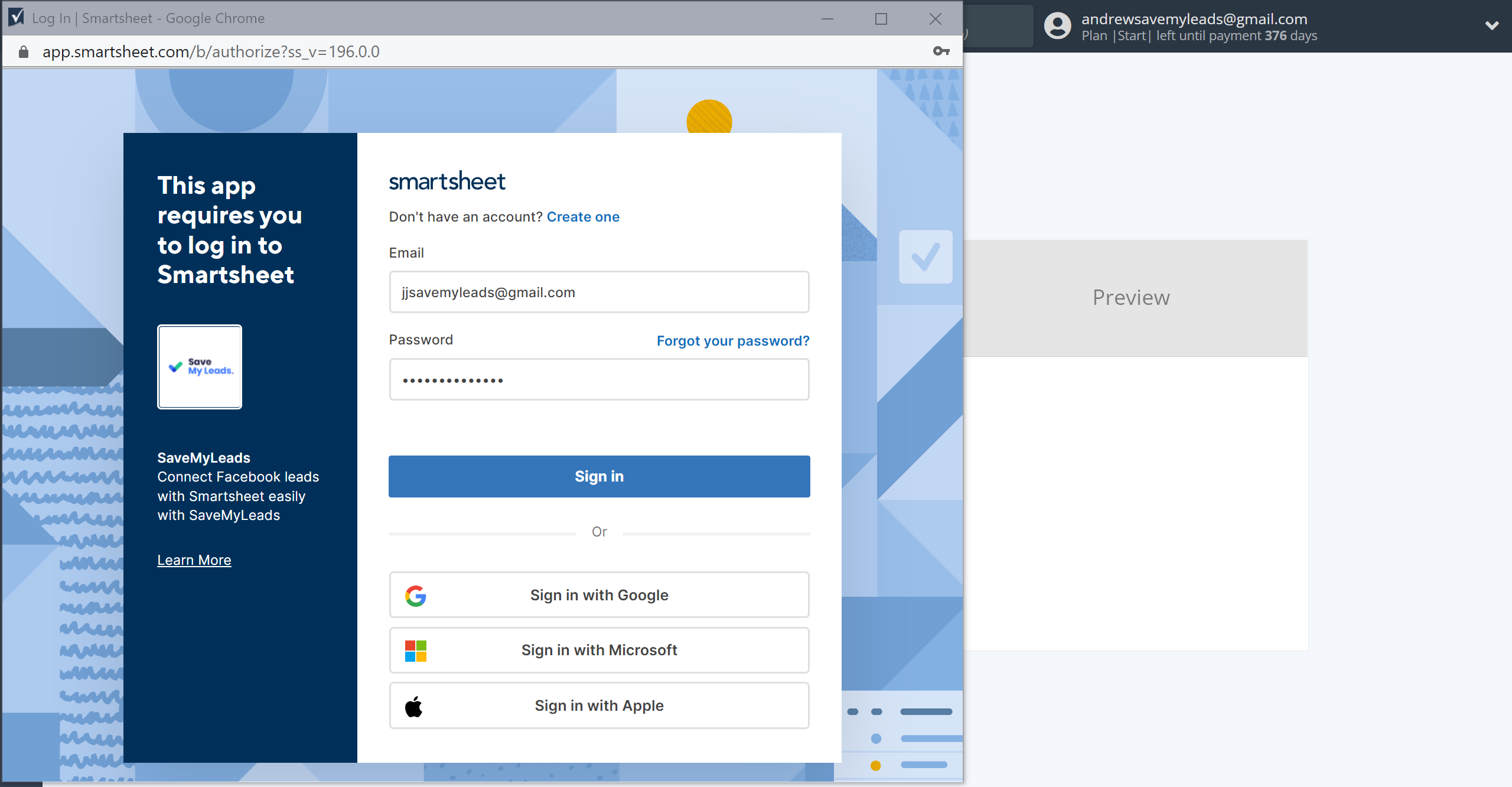Click the Microsoft logo icon
This screenshot has height=787, width=1512.
[416, 651]
